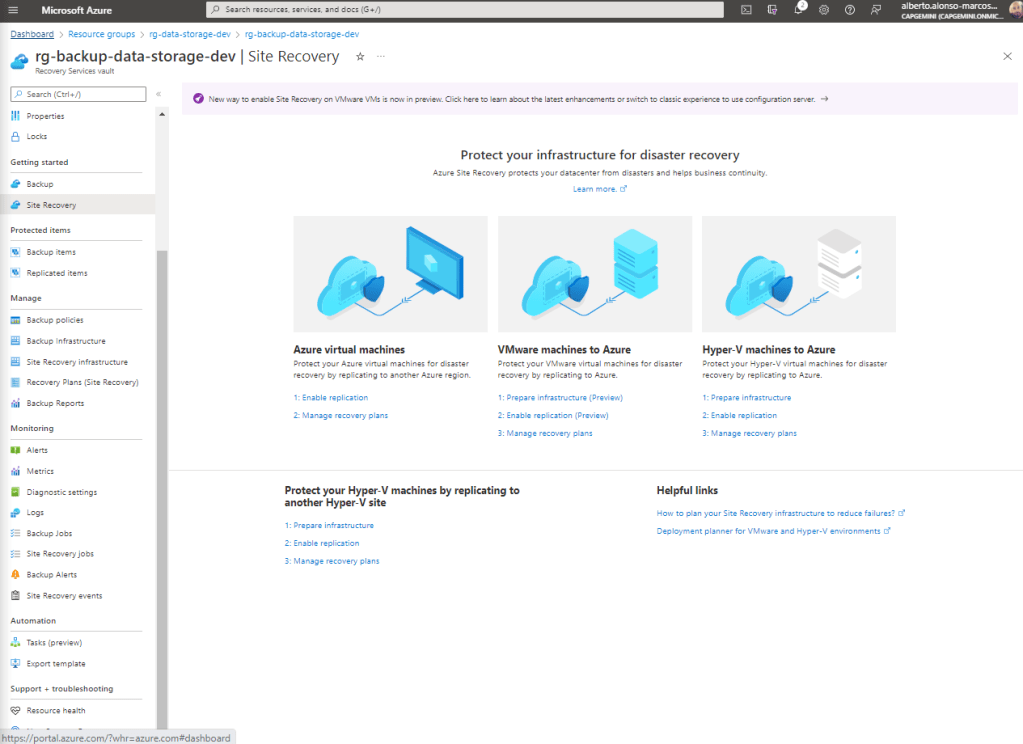Screen dimensions: 1023x744
Task: Click Enable replication under Azure virtual machines
Action: [330, 398]
